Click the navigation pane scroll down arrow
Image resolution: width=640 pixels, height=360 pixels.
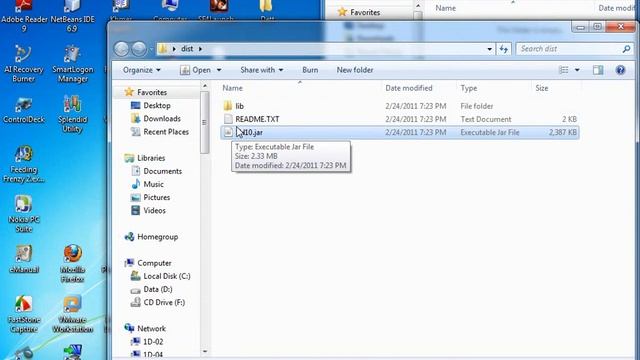[204, 351]
